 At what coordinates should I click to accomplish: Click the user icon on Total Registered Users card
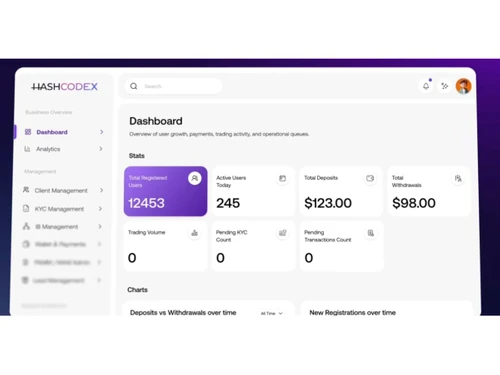(x=195, y=178)
